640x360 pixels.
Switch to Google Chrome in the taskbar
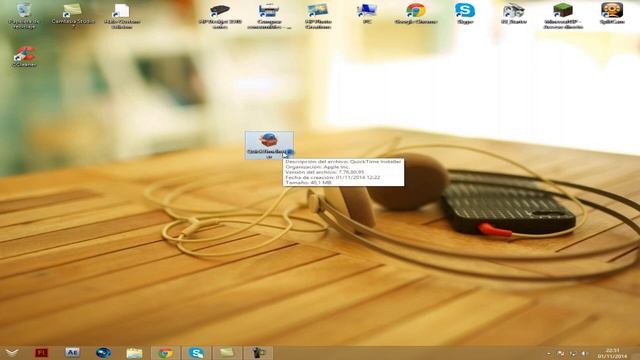(165, 353)
